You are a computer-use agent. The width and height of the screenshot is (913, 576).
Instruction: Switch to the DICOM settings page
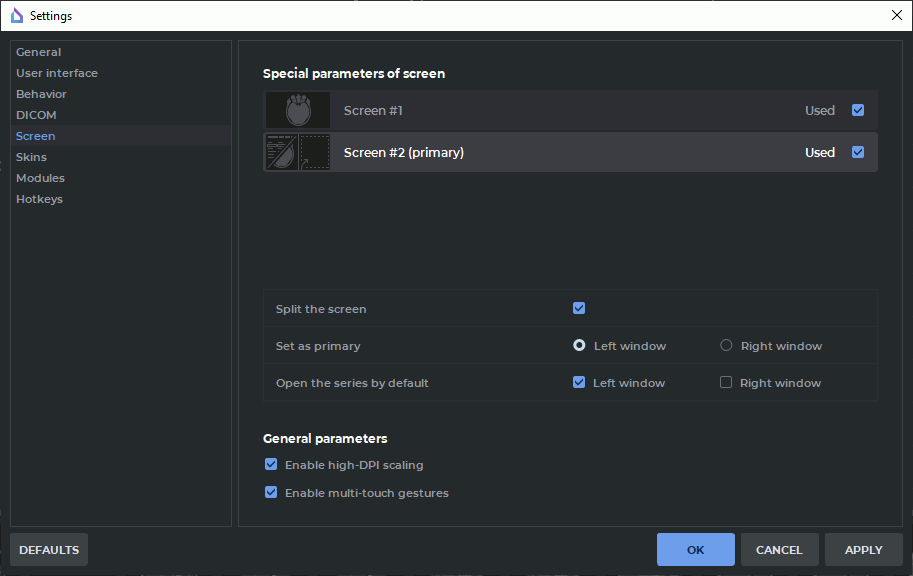point(36,115)
